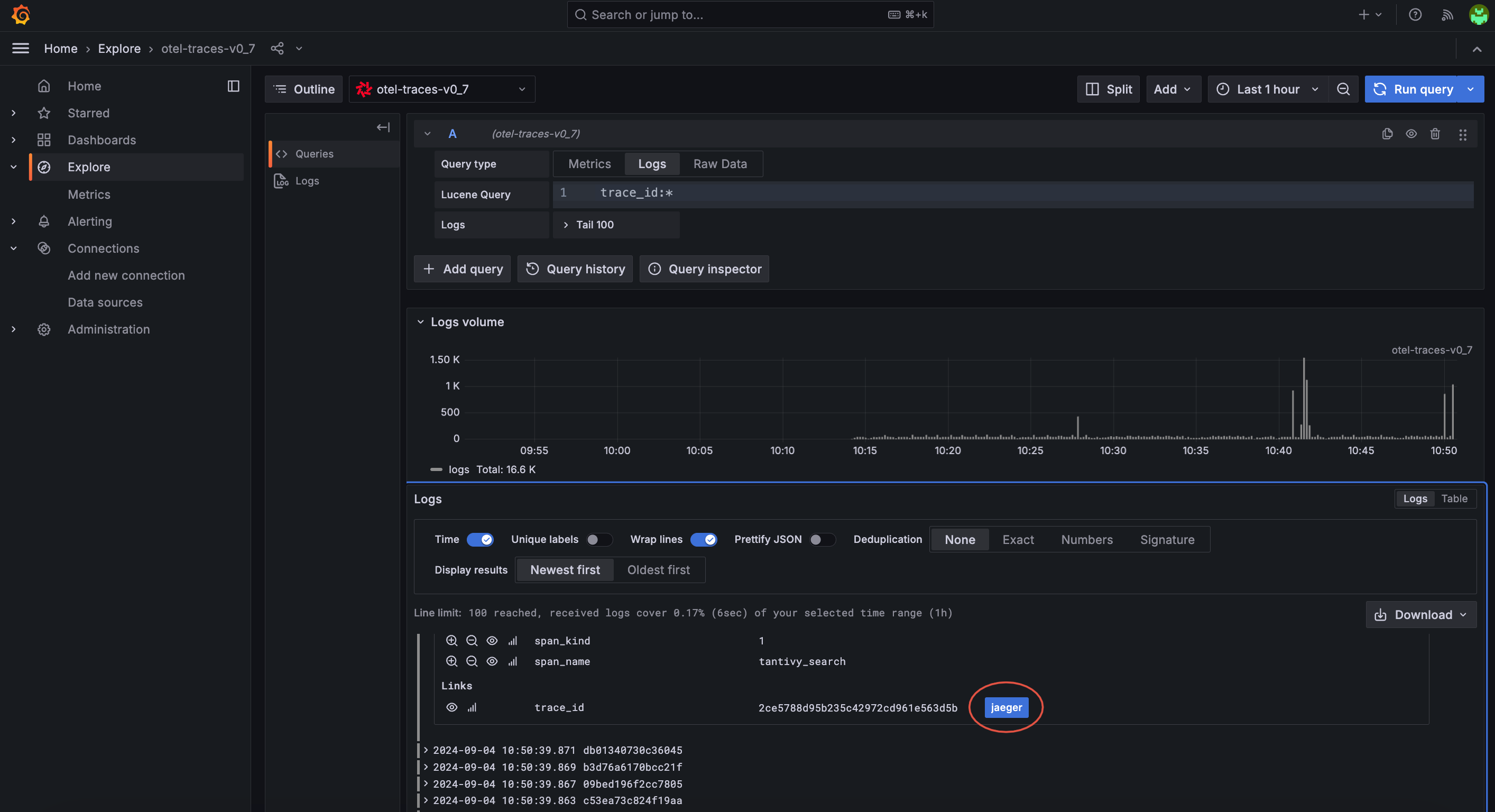Dock or undock the sidebar menu icon
This screenshot has width=1495, height=812.
pos(233,86)
